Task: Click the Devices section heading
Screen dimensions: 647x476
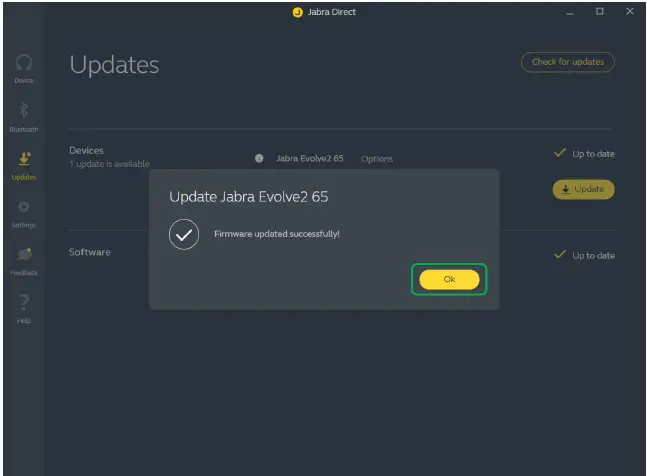Action: (86, 150)
